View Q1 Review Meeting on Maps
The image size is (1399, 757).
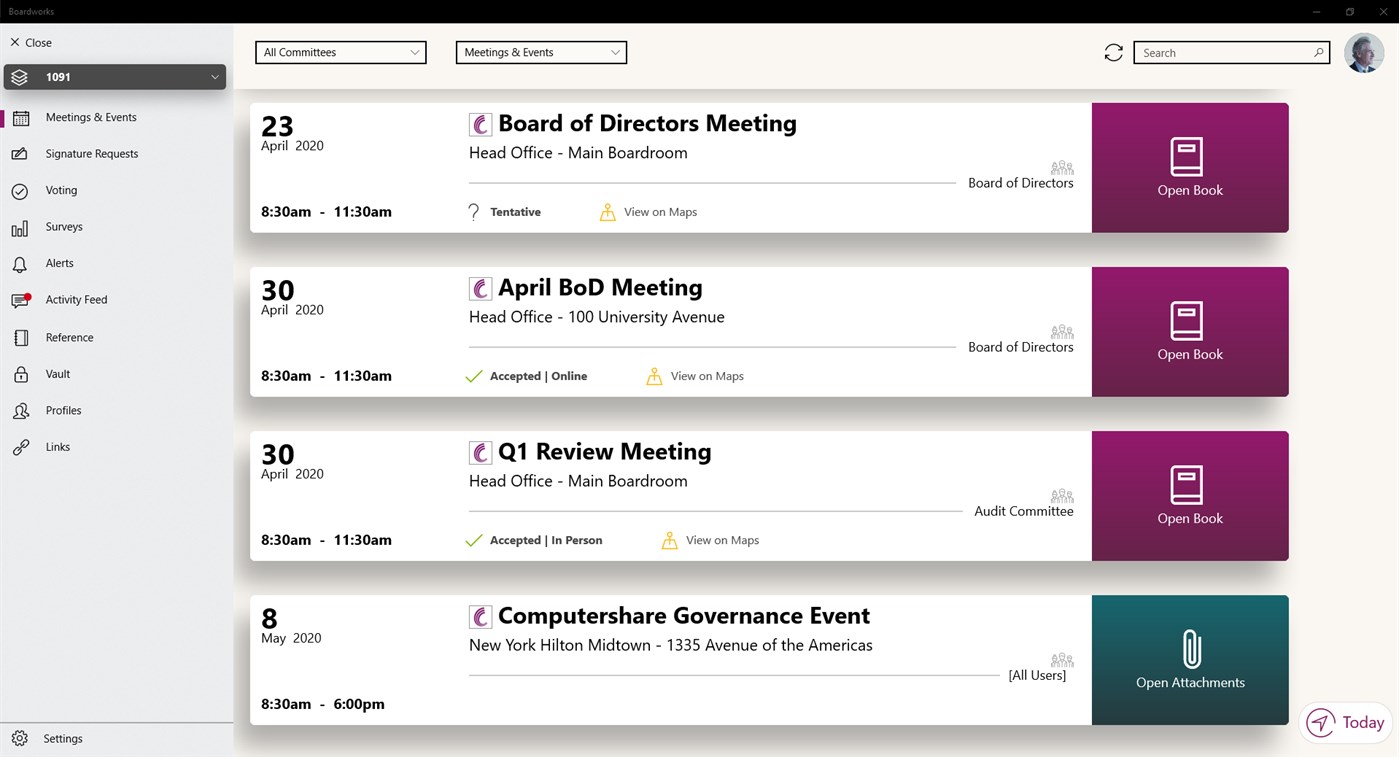coord(721,539)
